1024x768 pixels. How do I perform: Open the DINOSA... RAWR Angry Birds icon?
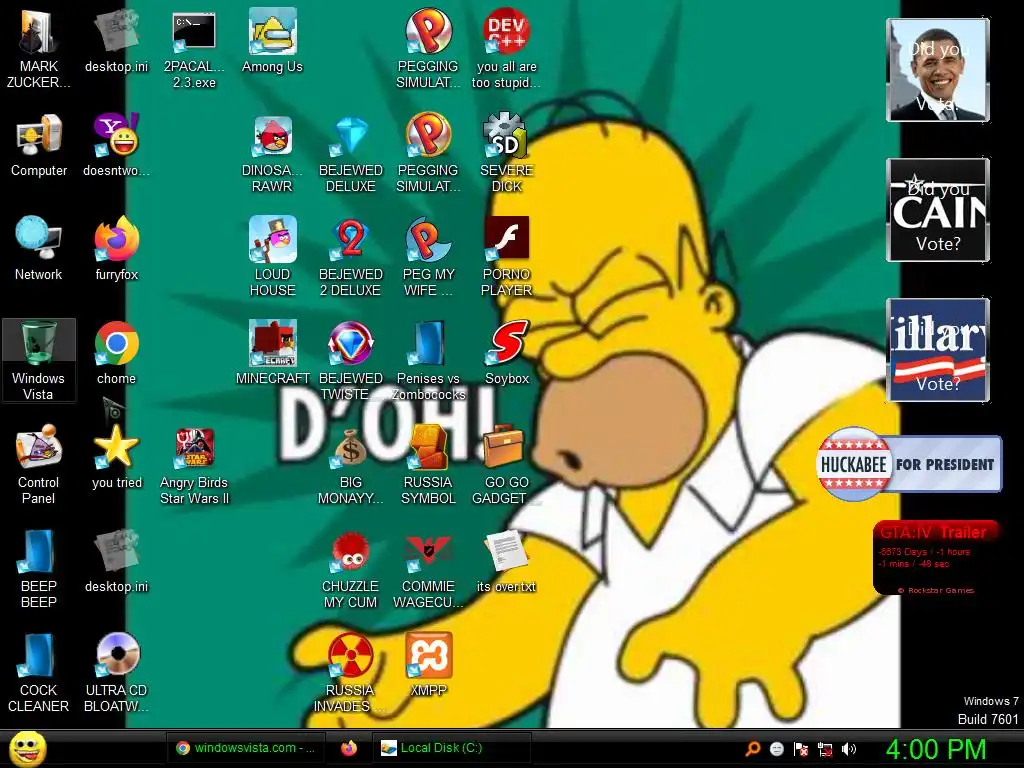click(272, 153)
